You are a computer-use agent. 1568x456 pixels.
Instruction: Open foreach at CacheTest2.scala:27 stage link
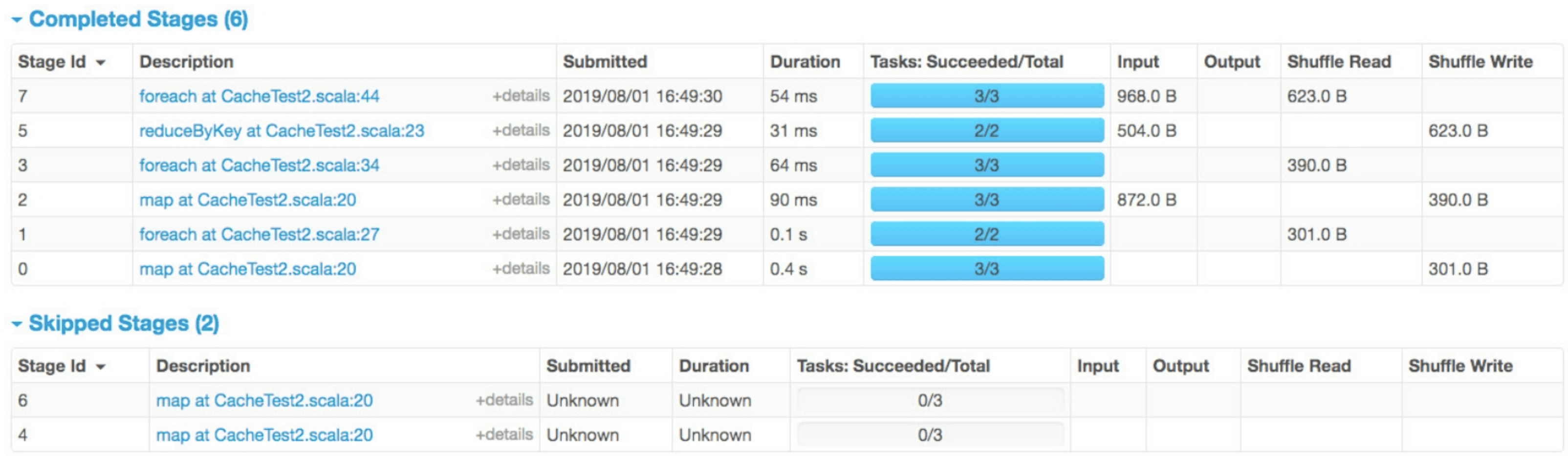260,235
